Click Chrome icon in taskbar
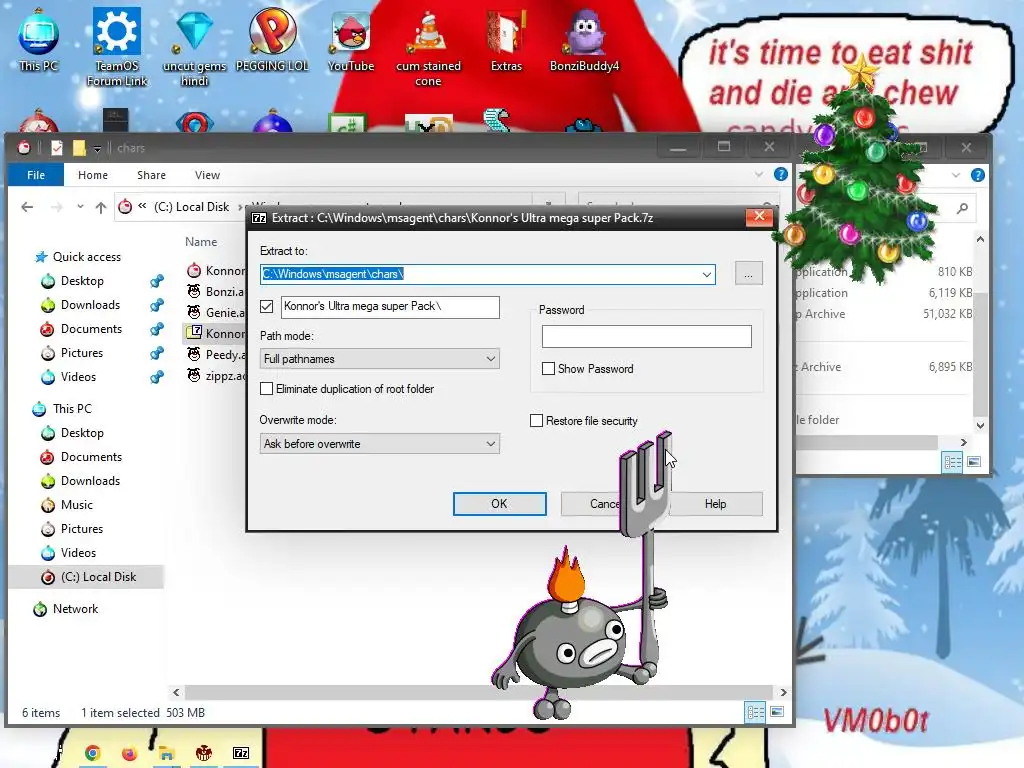 point(92,753)
